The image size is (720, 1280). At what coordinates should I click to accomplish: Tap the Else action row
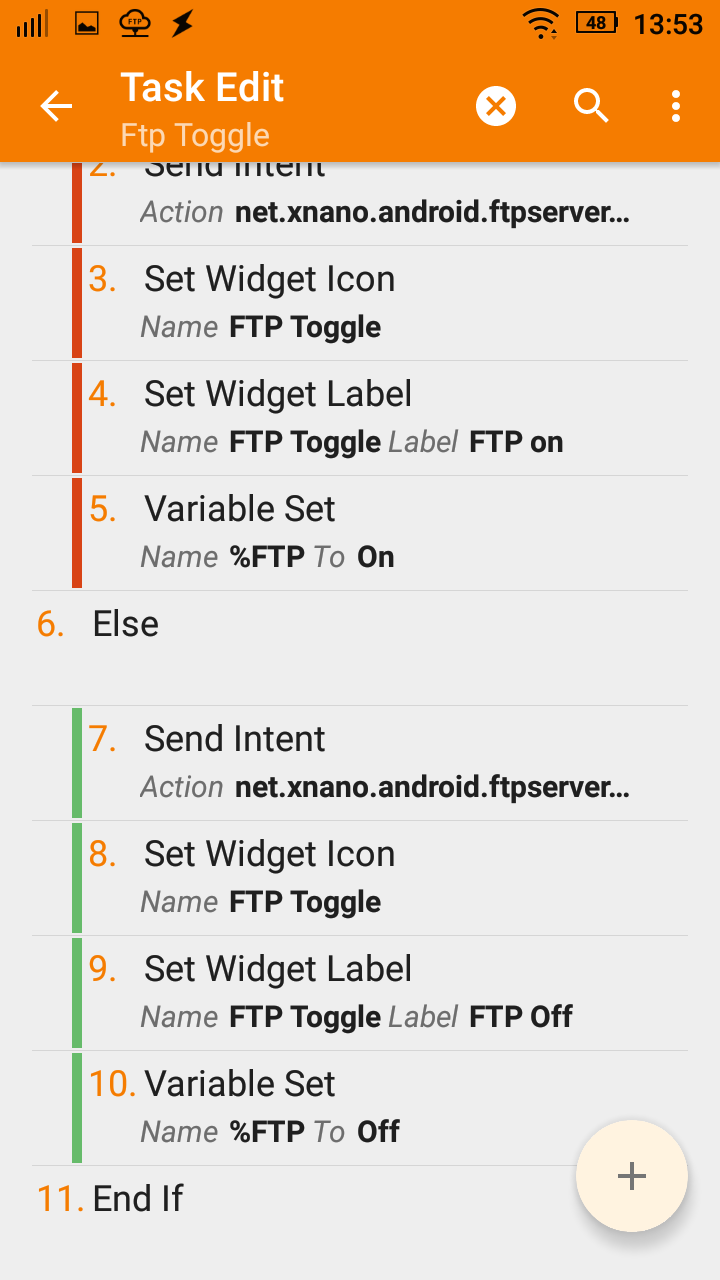(360, 648)
